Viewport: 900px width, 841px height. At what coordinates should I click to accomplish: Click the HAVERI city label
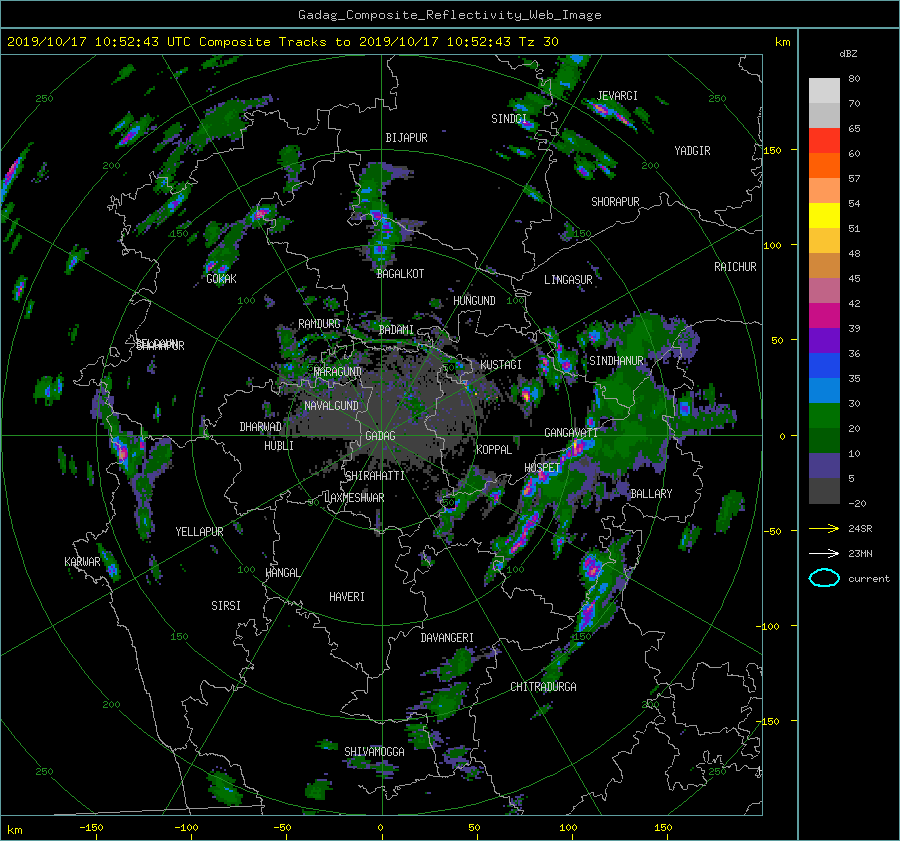coord(347,597)
